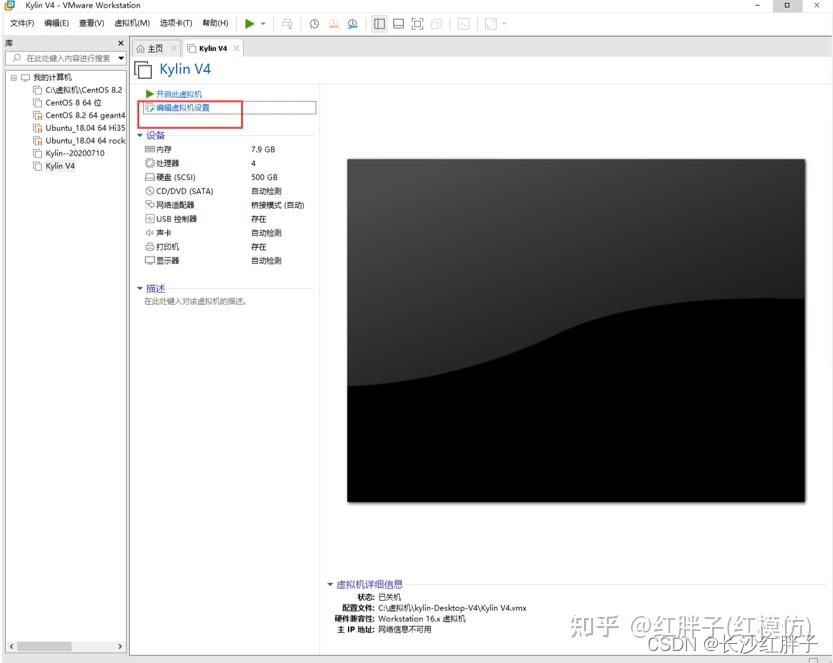Click the library search input field
The height and width of the screenshot is (663, 833).
click(61, 58)
